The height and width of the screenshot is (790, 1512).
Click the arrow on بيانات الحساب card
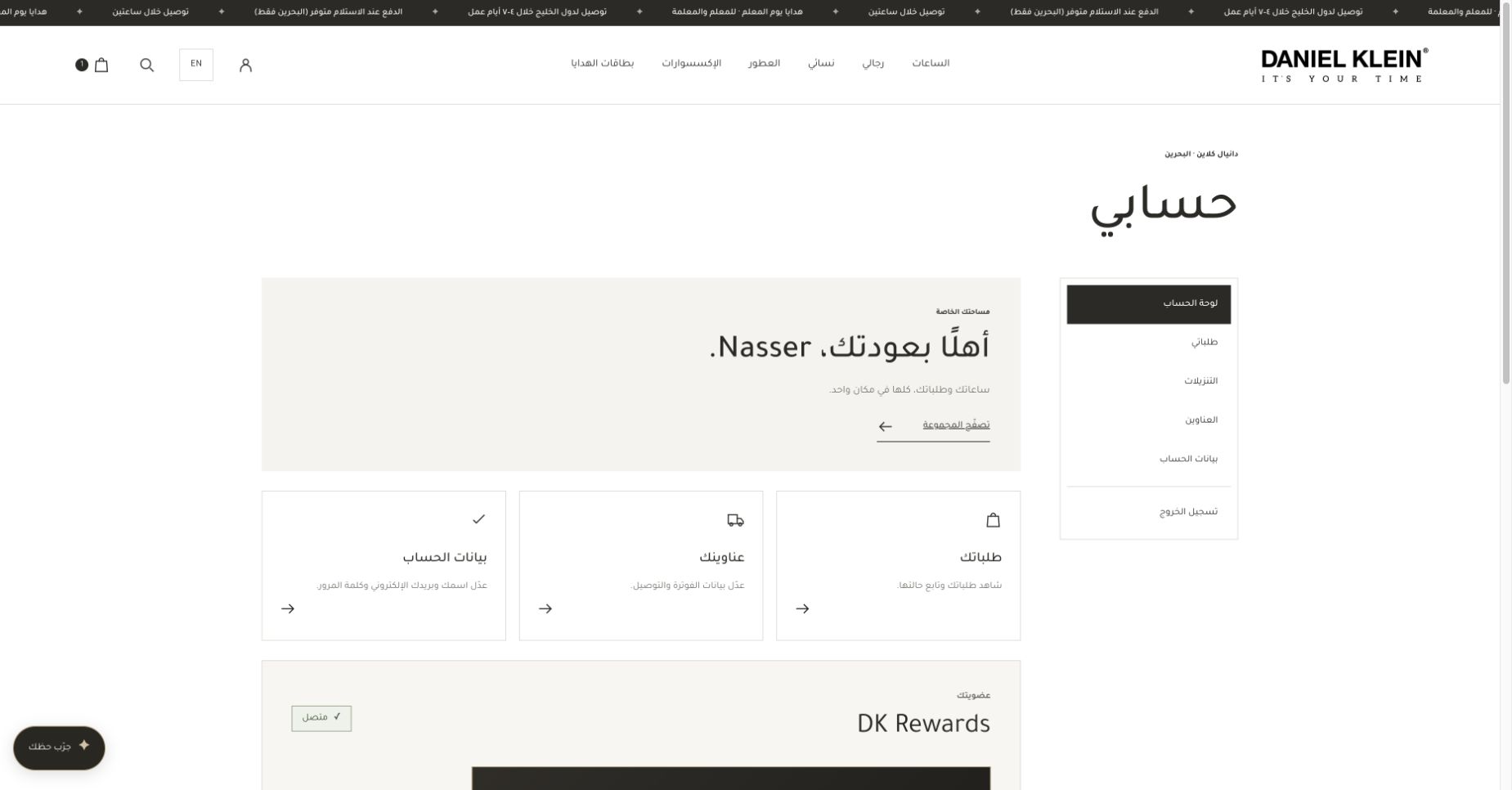pos(288,608)
